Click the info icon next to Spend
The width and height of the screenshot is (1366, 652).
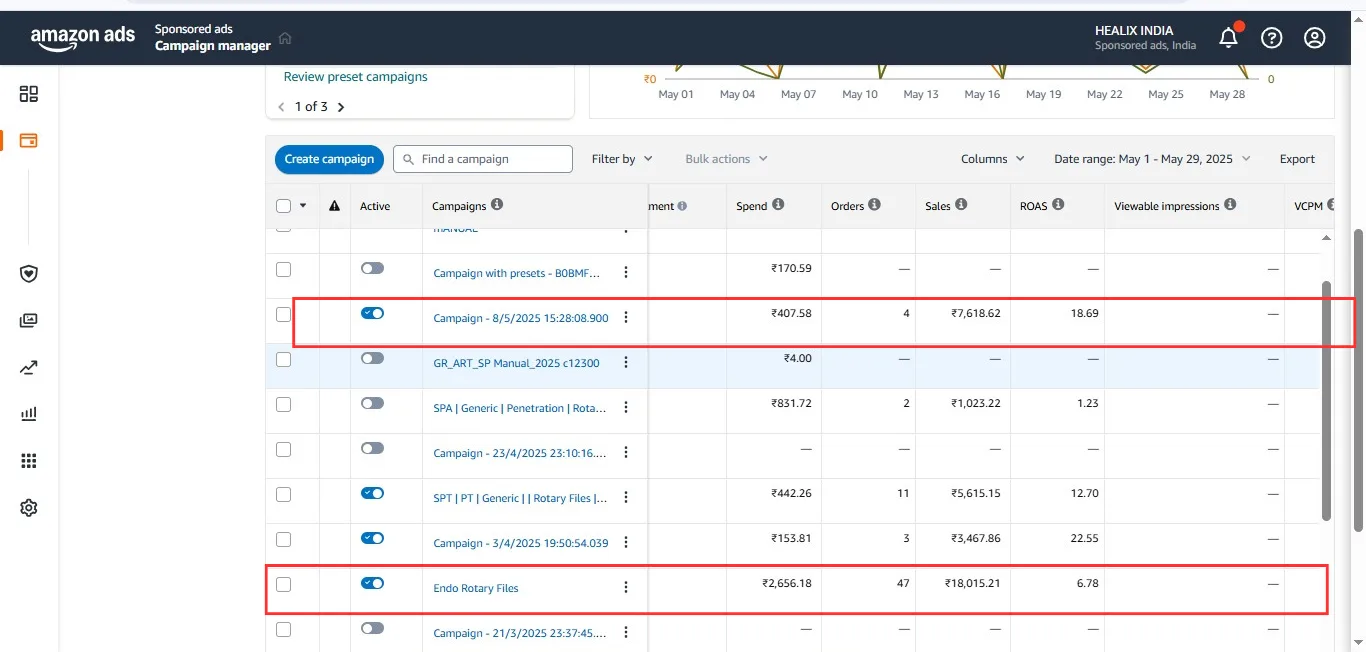tap(778, 205)
